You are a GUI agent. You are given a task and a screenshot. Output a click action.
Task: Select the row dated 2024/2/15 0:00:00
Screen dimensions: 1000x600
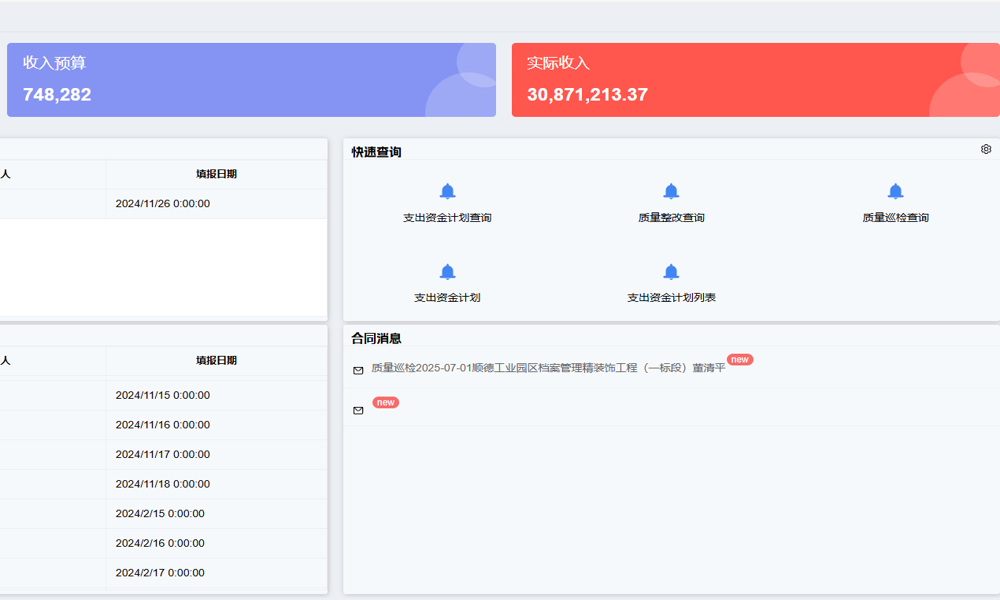click(x=160, y=514)
